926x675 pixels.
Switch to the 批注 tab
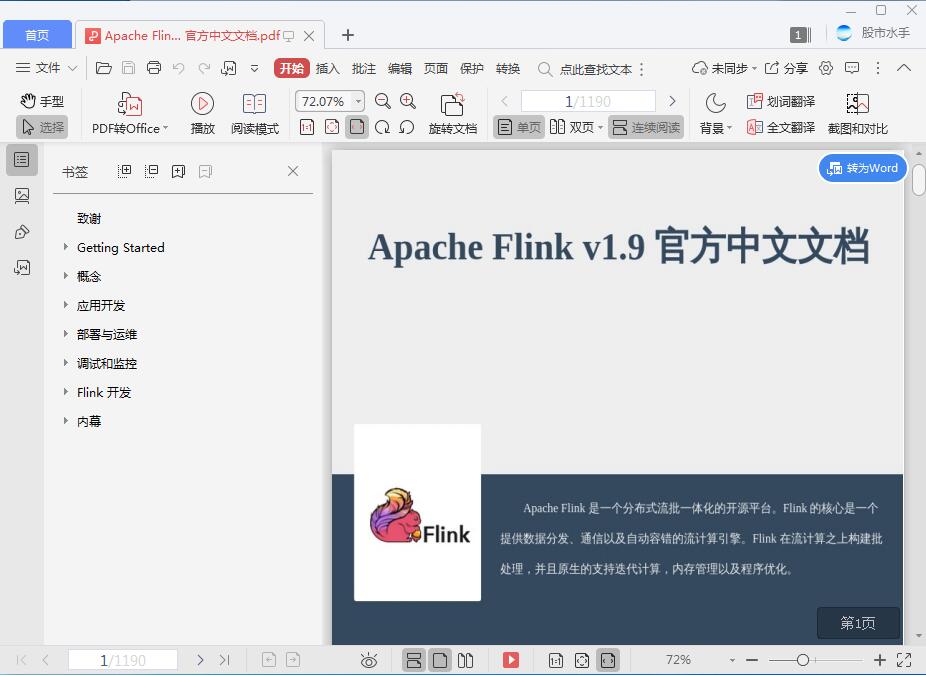(x=363, y=69)
